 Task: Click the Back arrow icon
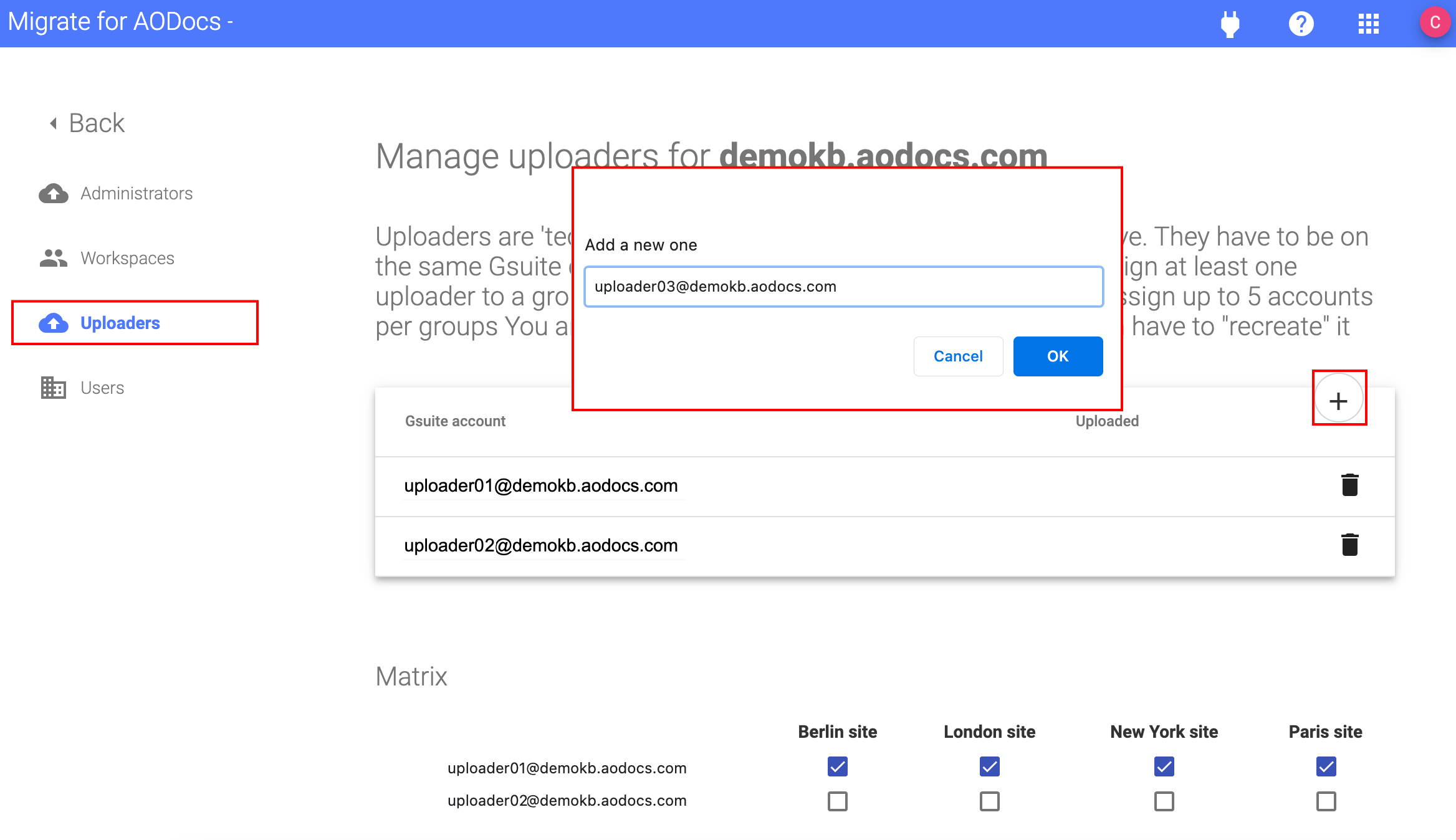point(54,123)
